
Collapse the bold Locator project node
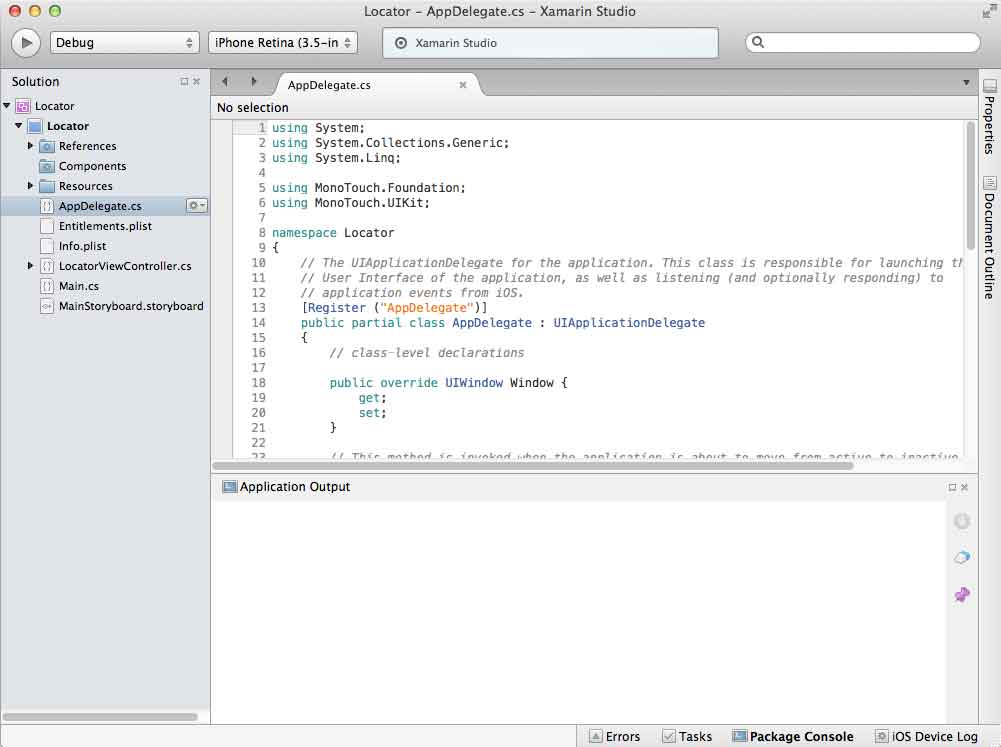tap(19, 126)
